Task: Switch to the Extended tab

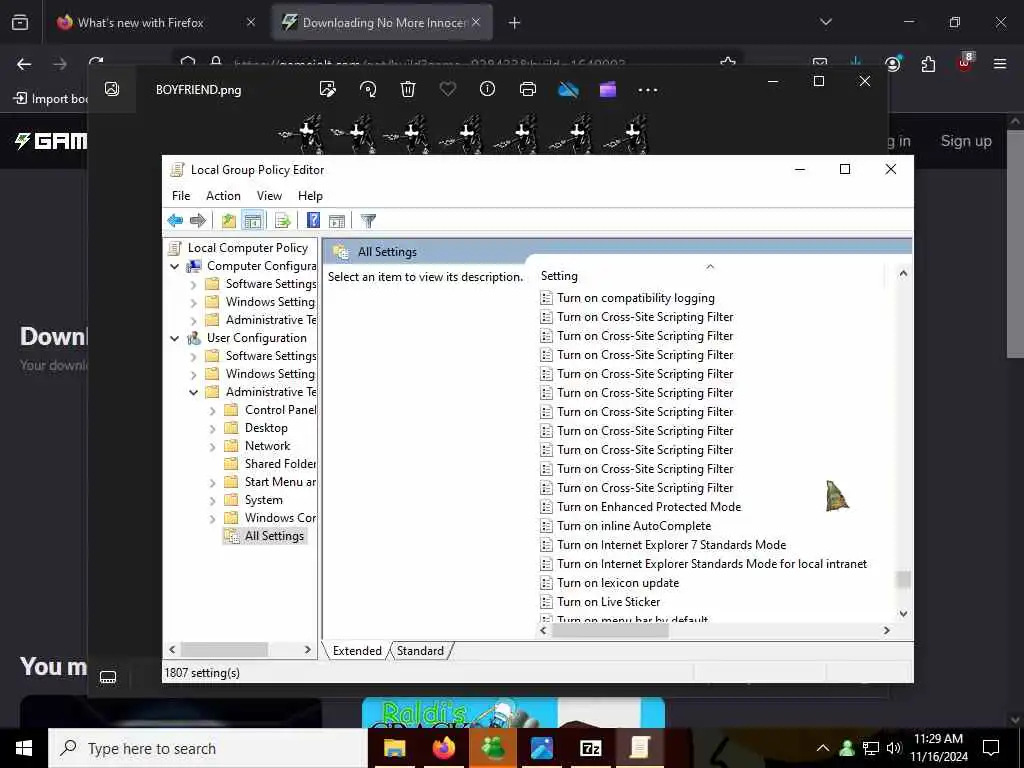Action: (357, 650)
